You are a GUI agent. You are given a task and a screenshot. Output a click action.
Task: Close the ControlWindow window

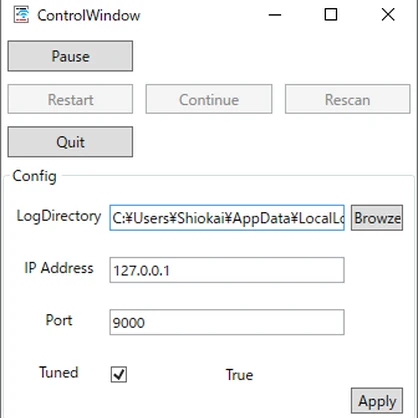pos(388,15)
